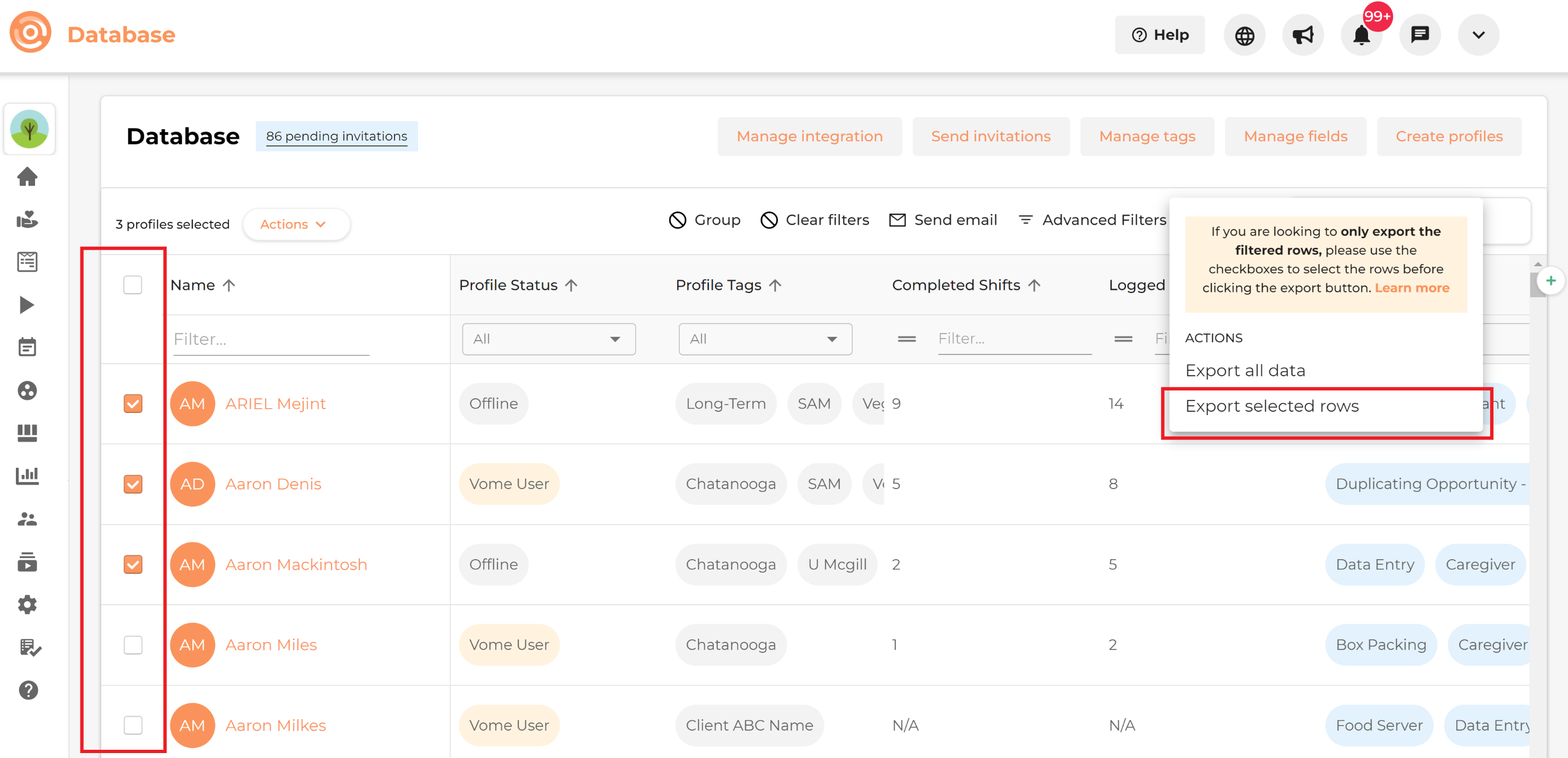Open the Profile Tags All filter dropdown
This screenshot has width=1568, height=758.
coord(765,339)
